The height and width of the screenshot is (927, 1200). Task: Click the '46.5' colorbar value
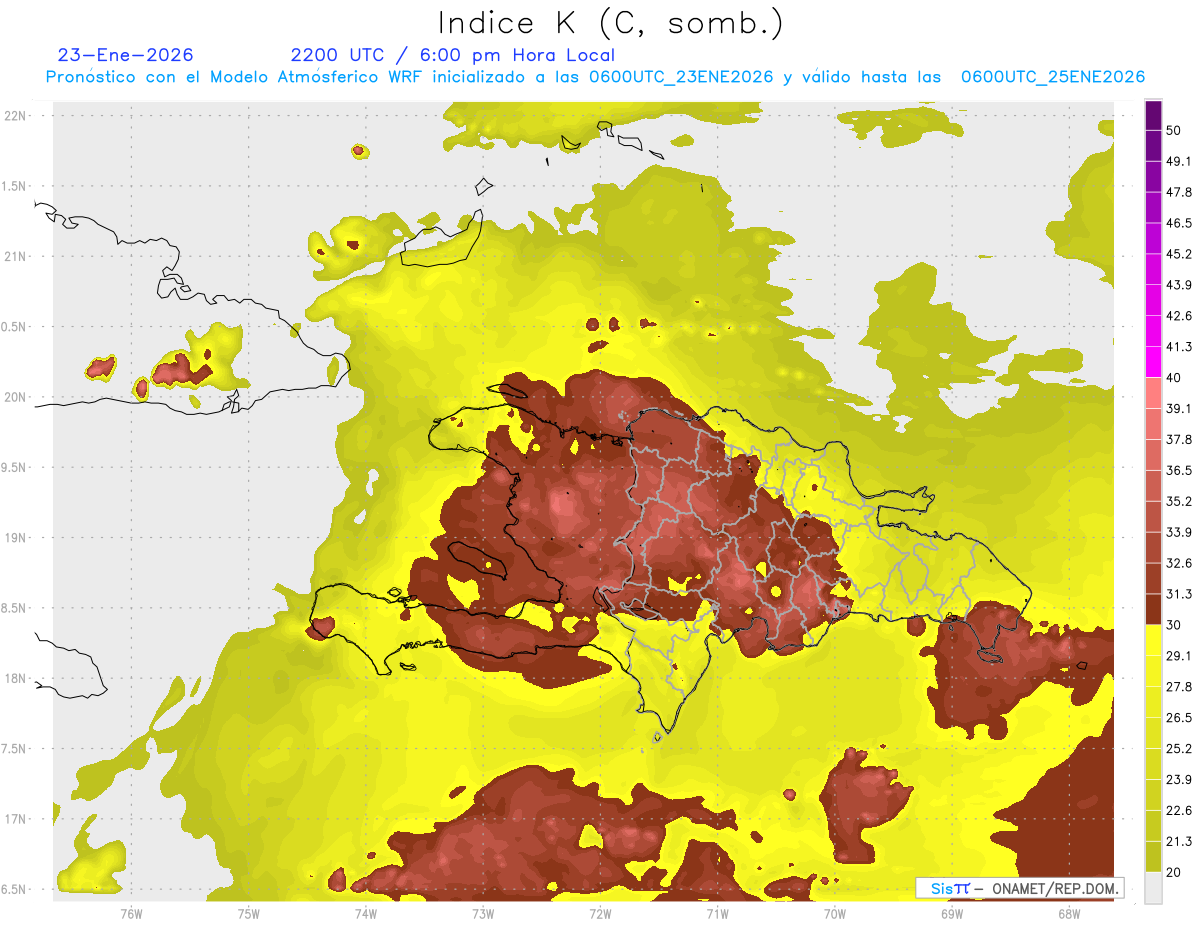(1179, 223)
